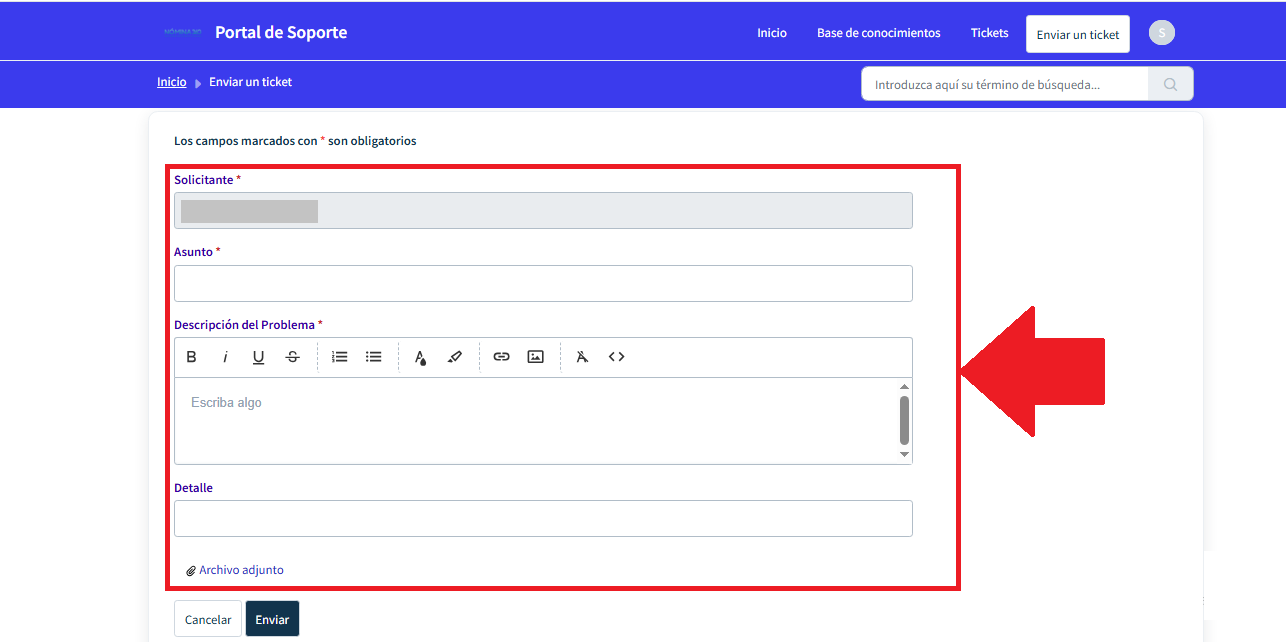
Task: Click the Enviar un ticket breadcrumb text
Action: [x=251, y=82]
